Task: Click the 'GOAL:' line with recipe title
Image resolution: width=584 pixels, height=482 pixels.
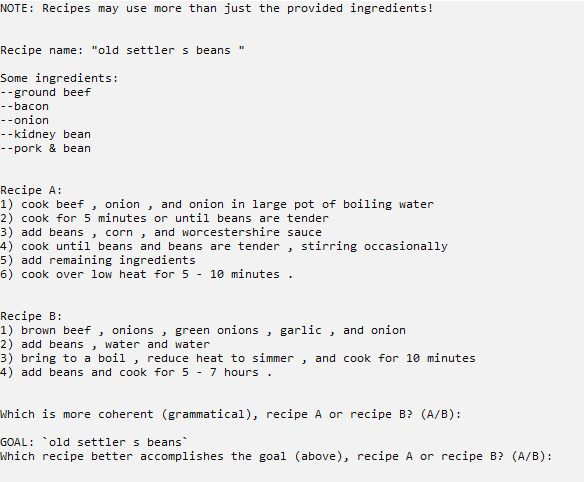Action: click(x=94, y=442)
